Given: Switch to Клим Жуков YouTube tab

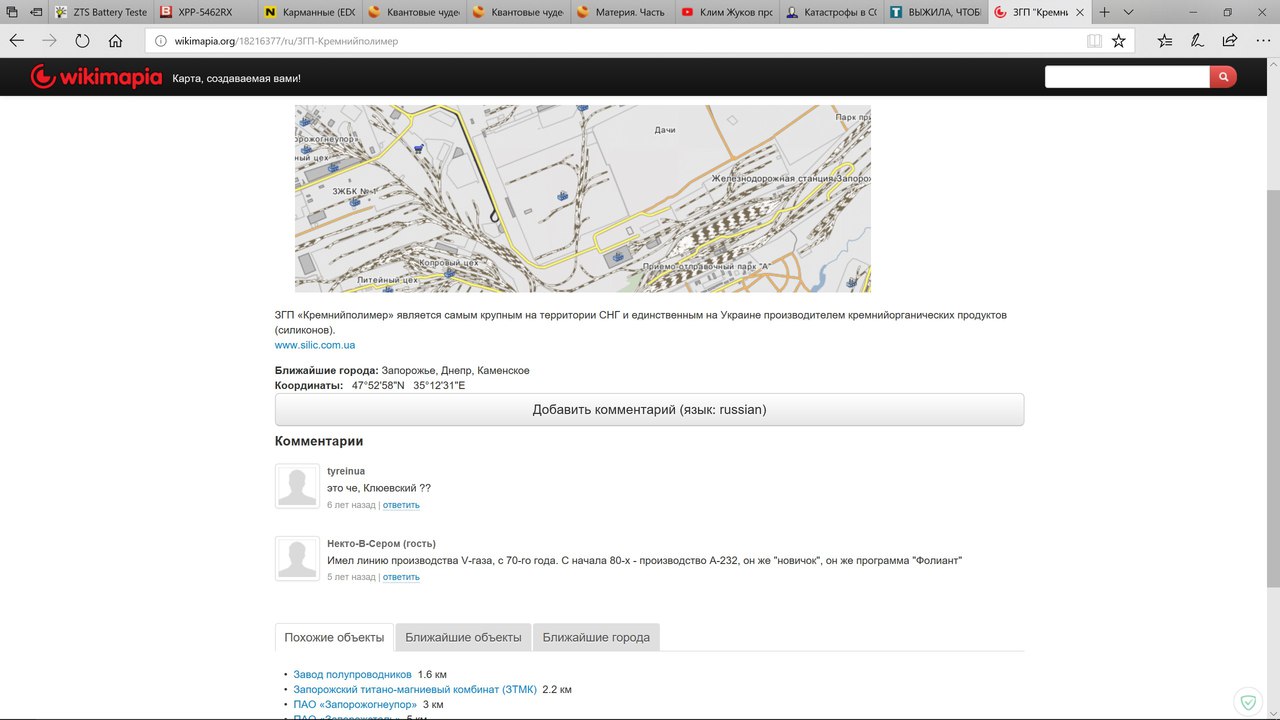Looking at the screenshot, I should point(725,13).
